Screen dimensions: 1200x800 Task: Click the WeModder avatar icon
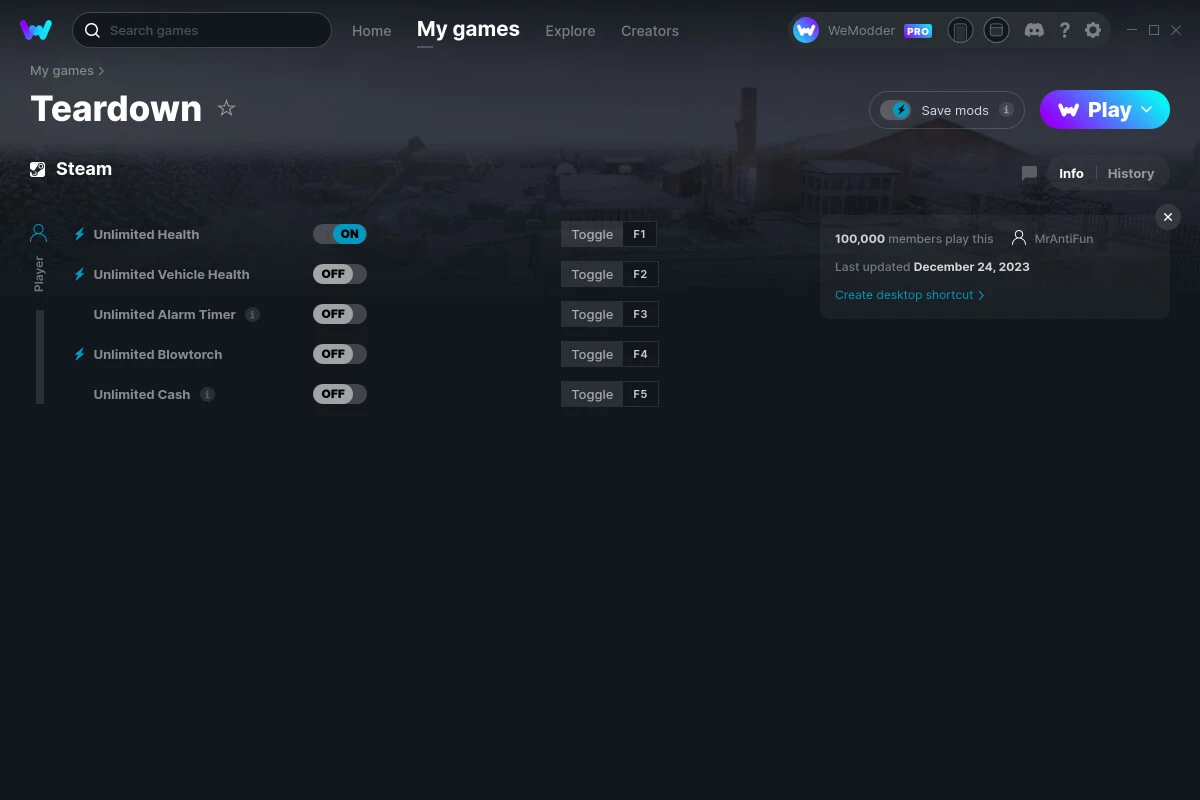point(806,30)
